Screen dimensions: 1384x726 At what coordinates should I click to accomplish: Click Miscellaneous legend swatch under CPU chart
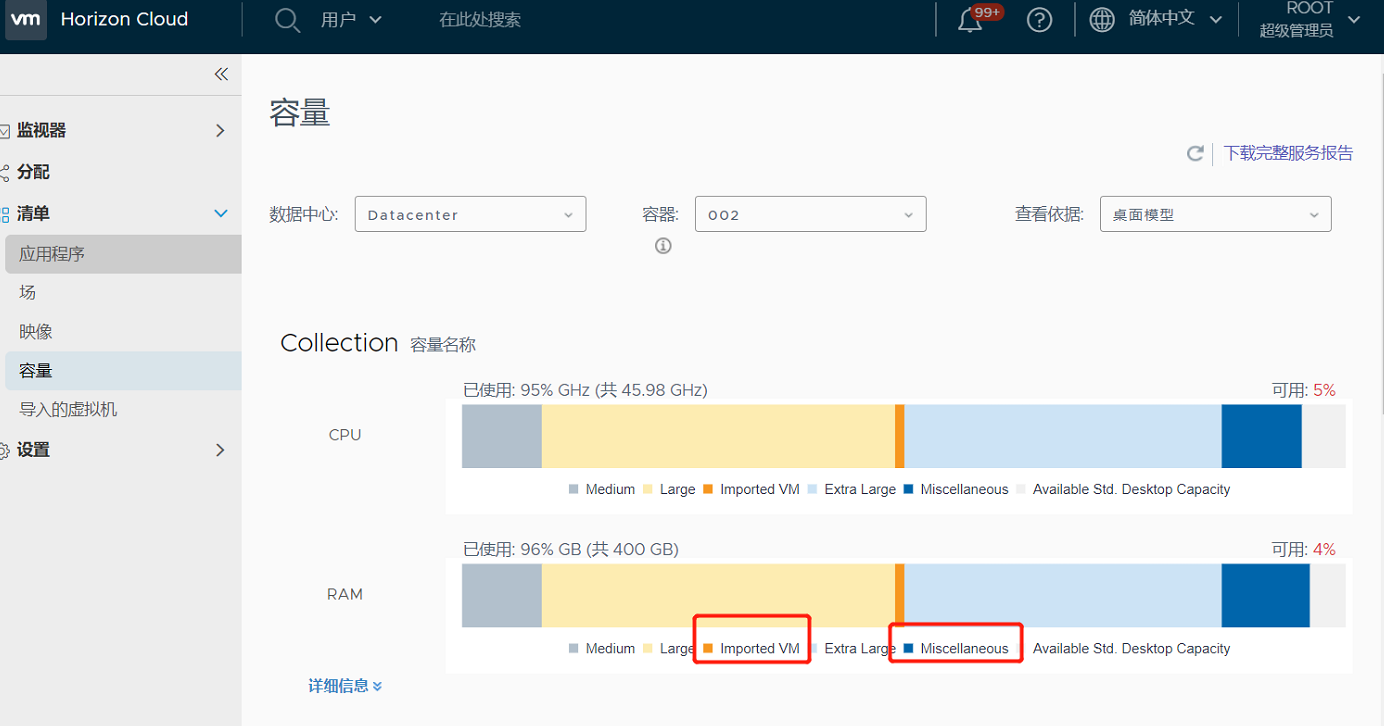pos(909,489)
